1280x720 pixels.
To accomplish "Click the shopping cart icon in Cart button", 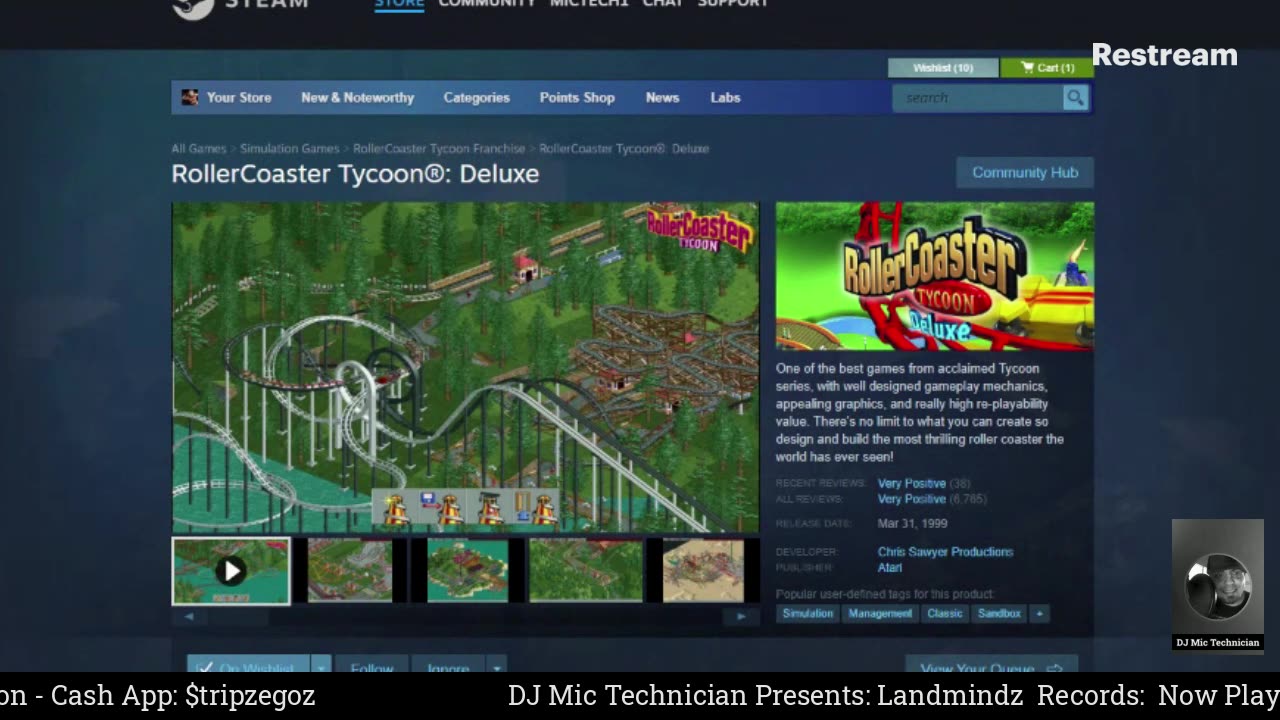I will 1028,68.
